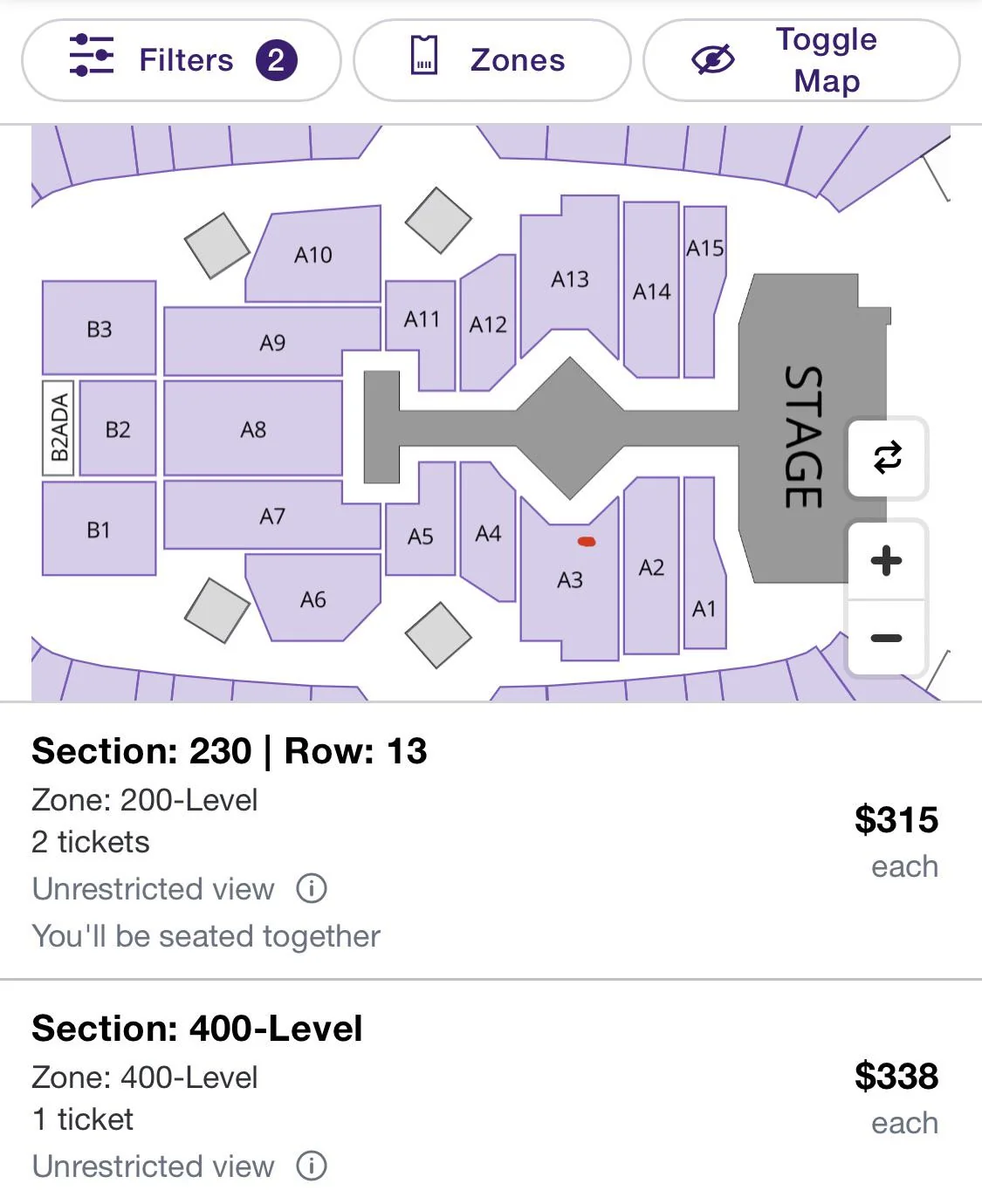This screenshot has width=982, height=1204.
Task: Select floor section A8 on the map
Action: click(x=253, y=429)
